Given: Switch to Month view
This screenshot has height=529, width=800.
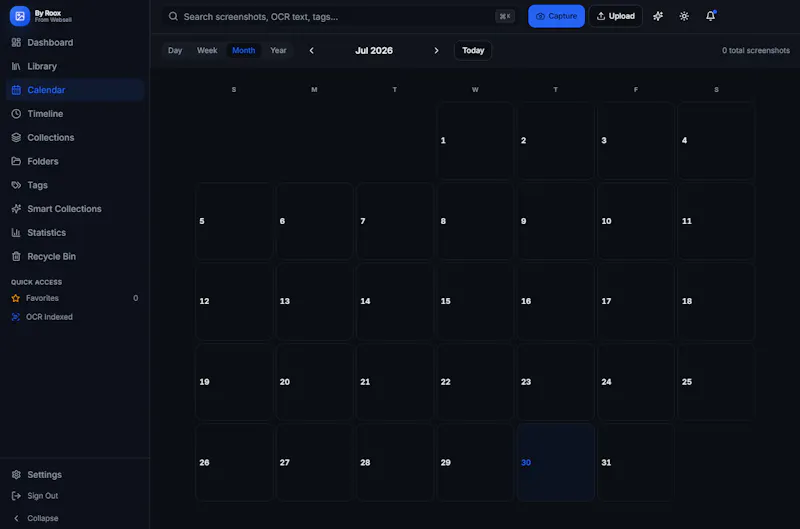Looking at the screenshot, I should [x=244, y=51].
